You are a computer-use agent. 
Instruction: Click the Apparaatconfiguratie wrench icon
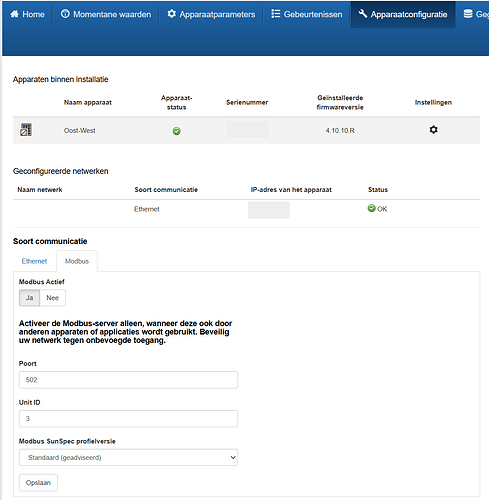coord(363,14)
